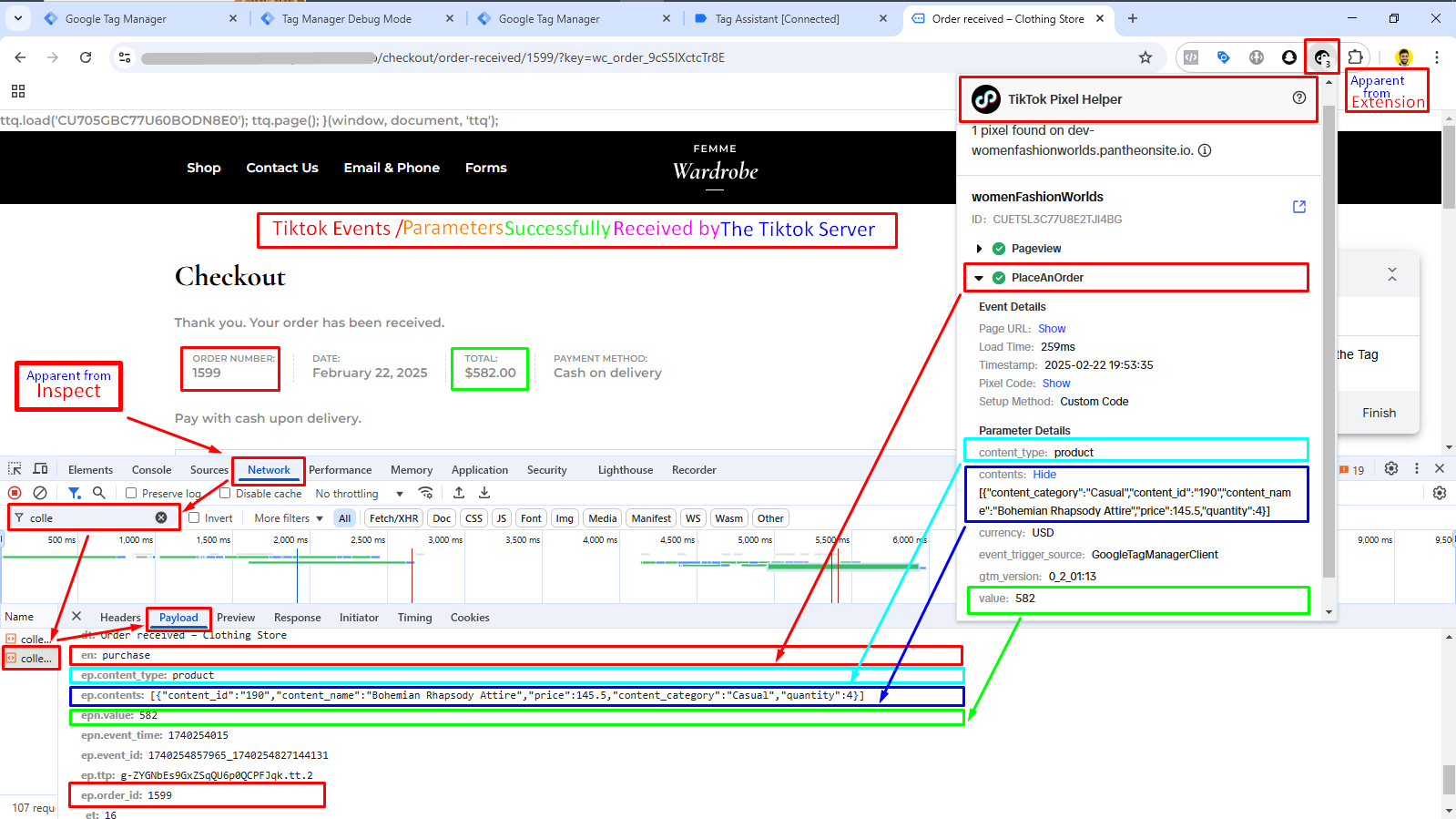Filter requests by JS type
1456x819 pixels.
click(x=501, y=518)
